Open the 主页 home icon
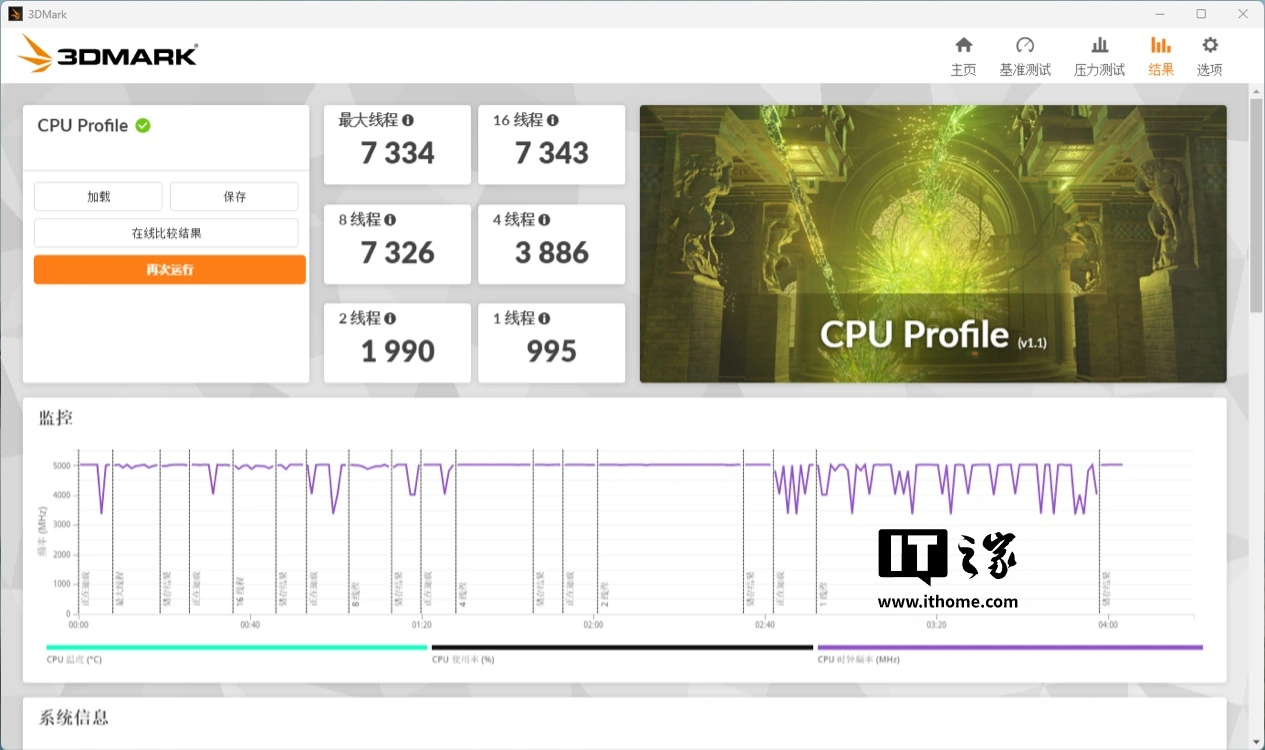The image size is (1265, 750). (964, 45)
